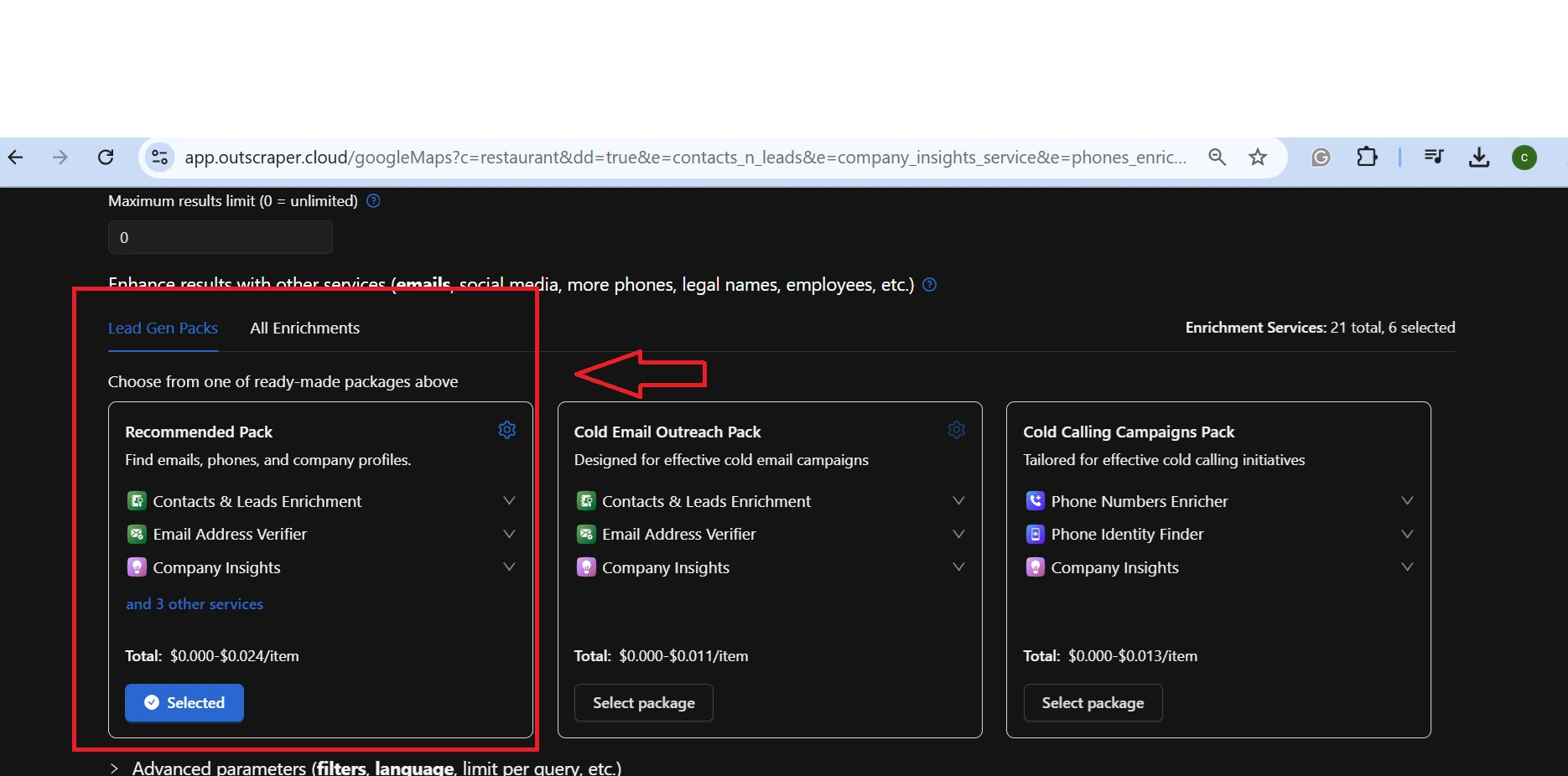1568x776 pixels.
Task: Click the maximum results limit input field
Action: pos(221,238)
